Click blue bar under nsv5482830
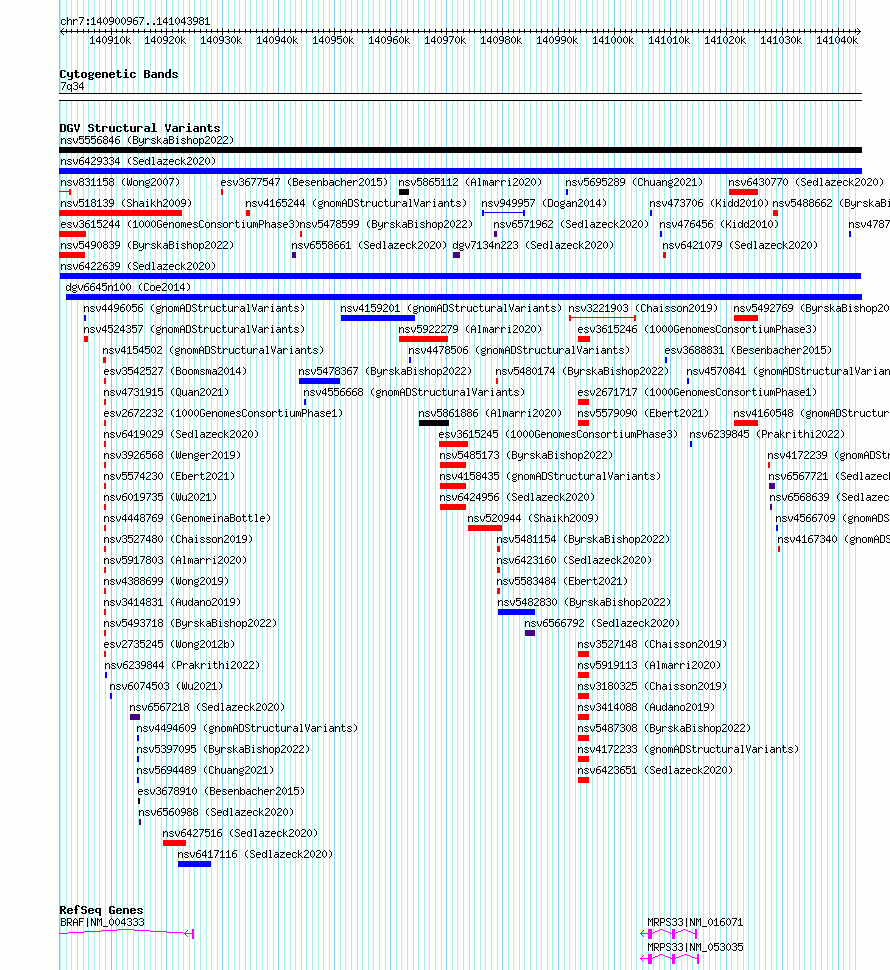The width and height of the screenshot is (890, 970). click(x=516, y=612)
